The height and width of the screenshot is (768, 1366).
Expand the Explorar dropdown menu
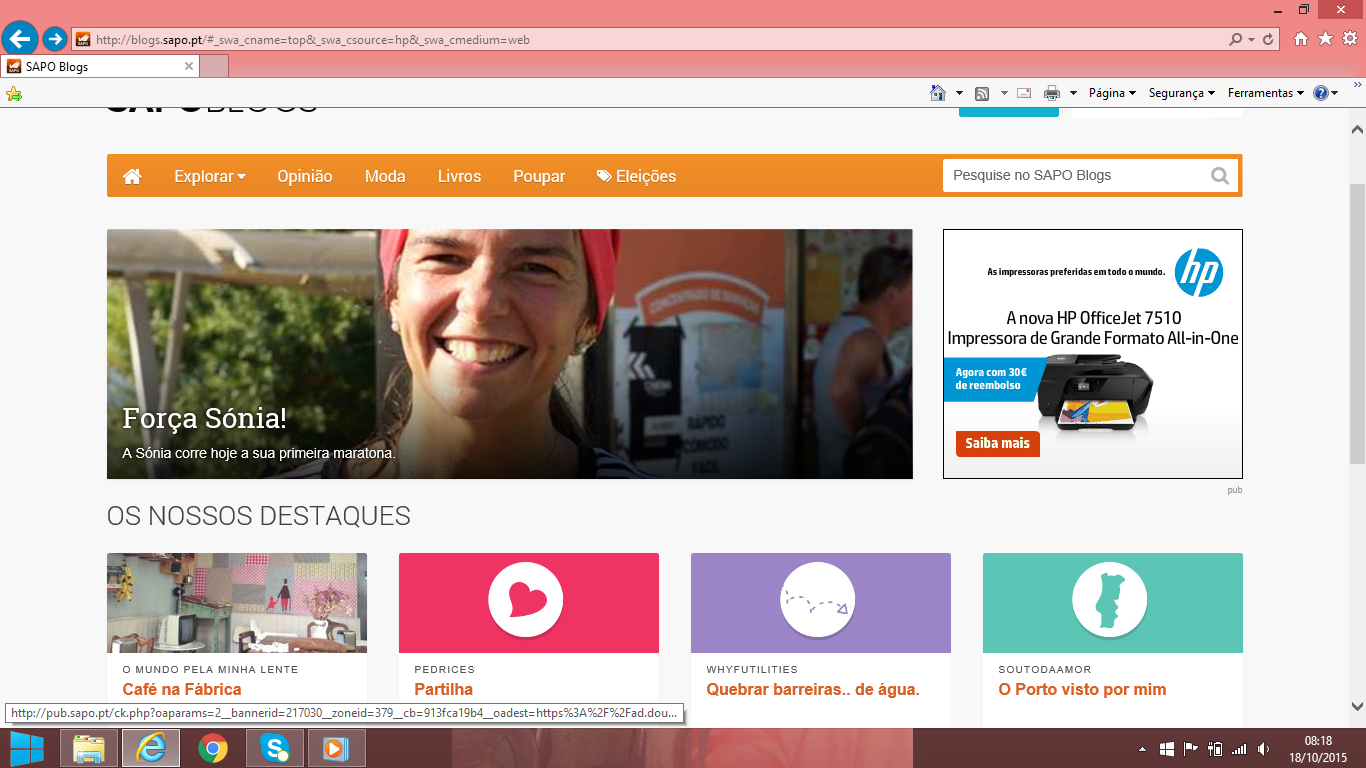(x=209, y=176)
